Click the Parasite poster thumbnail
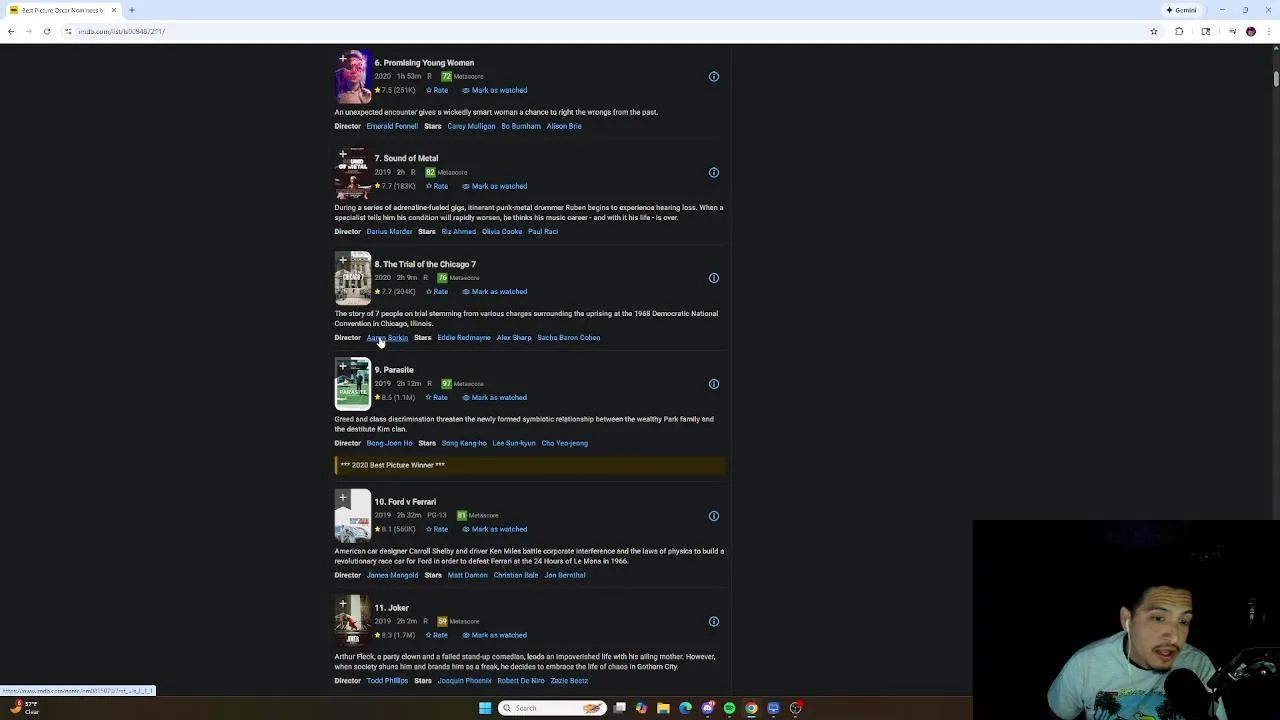The height and width of the screenshot is (720, 1280). pos(352,385)
